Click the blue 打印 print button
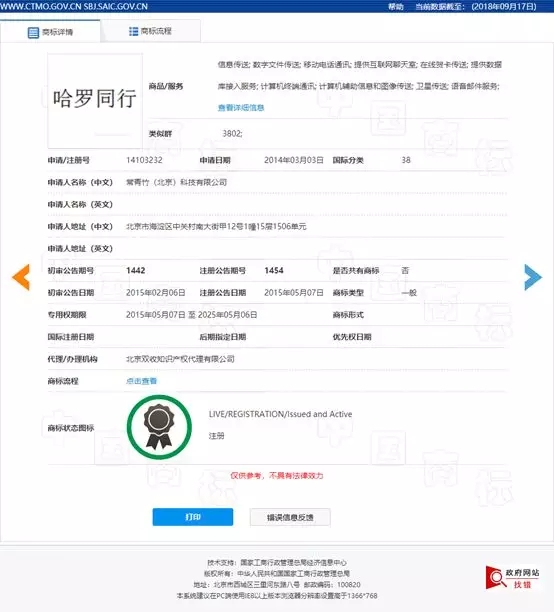 (193, 517)
